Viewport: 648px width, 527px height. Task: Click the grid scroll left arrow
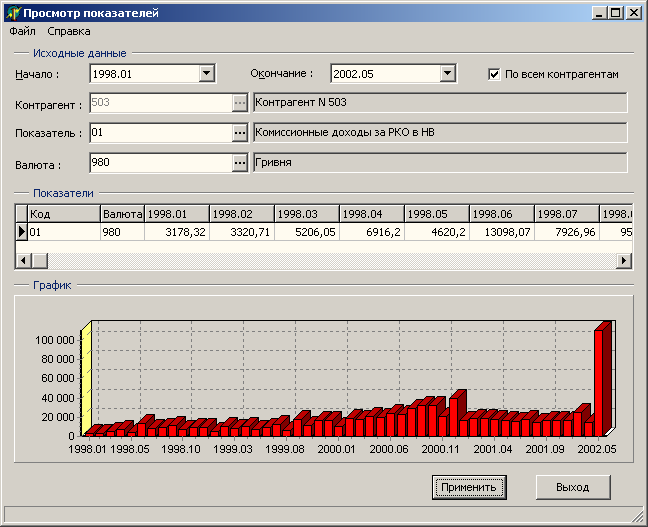(24, 260)
